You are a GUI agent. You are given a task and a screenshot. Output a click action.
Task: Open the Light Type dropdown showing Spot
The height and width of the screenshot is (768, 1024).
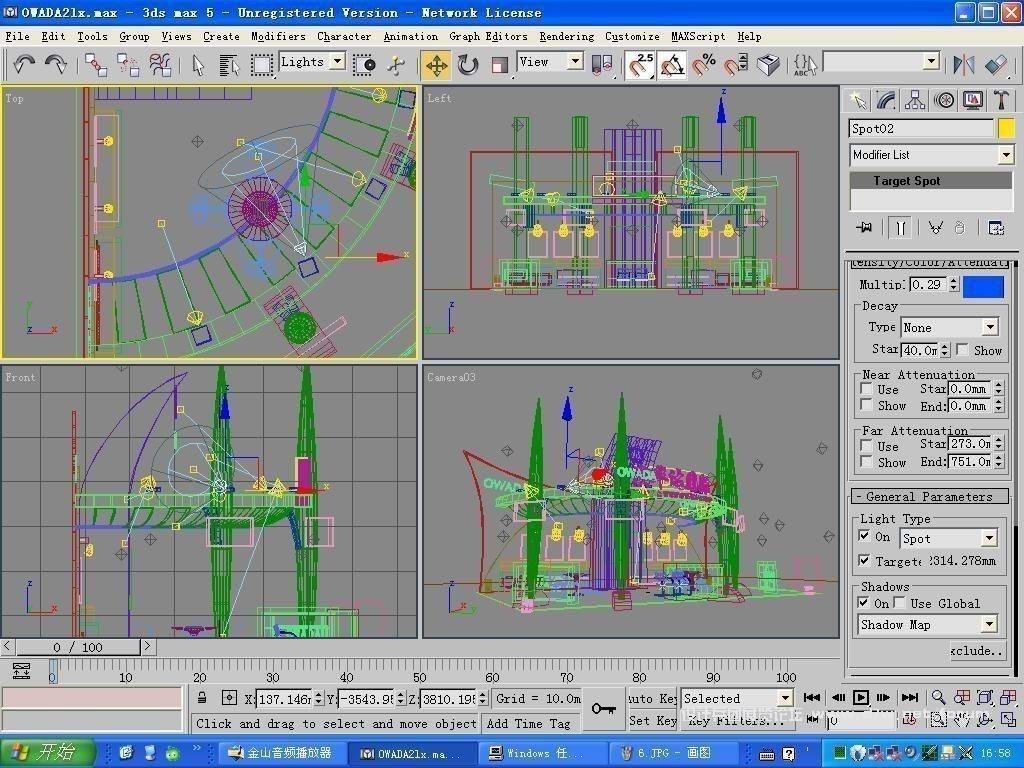click(989, 538)
